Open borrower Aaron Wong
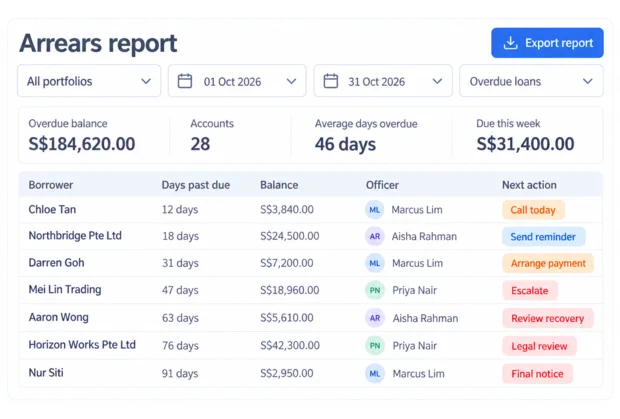 pos(59,317)
